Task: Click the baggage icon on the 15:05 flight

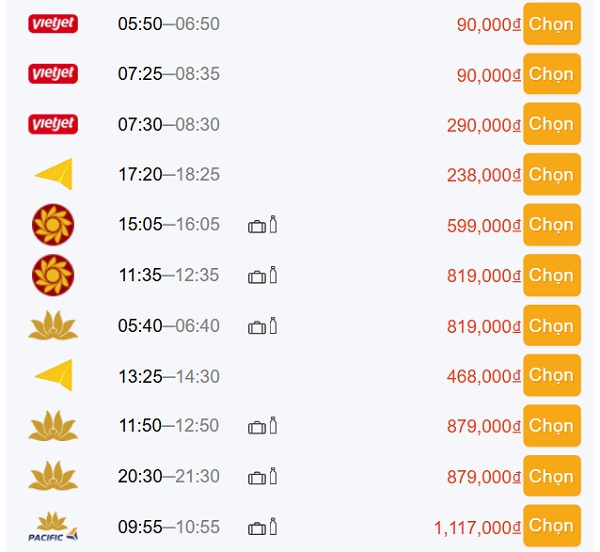Action: click(x=257, y=225)
